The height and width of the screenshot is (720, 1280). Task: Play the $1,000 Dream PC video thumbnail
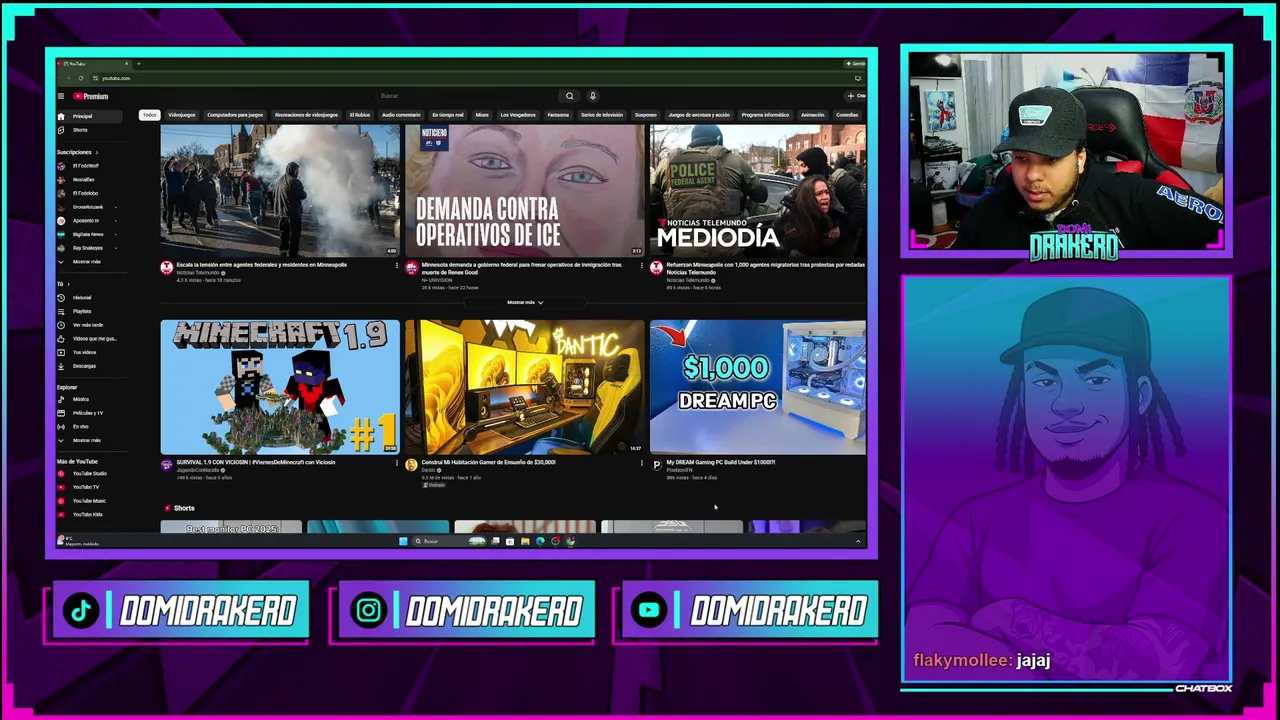[x=758, y=387]
